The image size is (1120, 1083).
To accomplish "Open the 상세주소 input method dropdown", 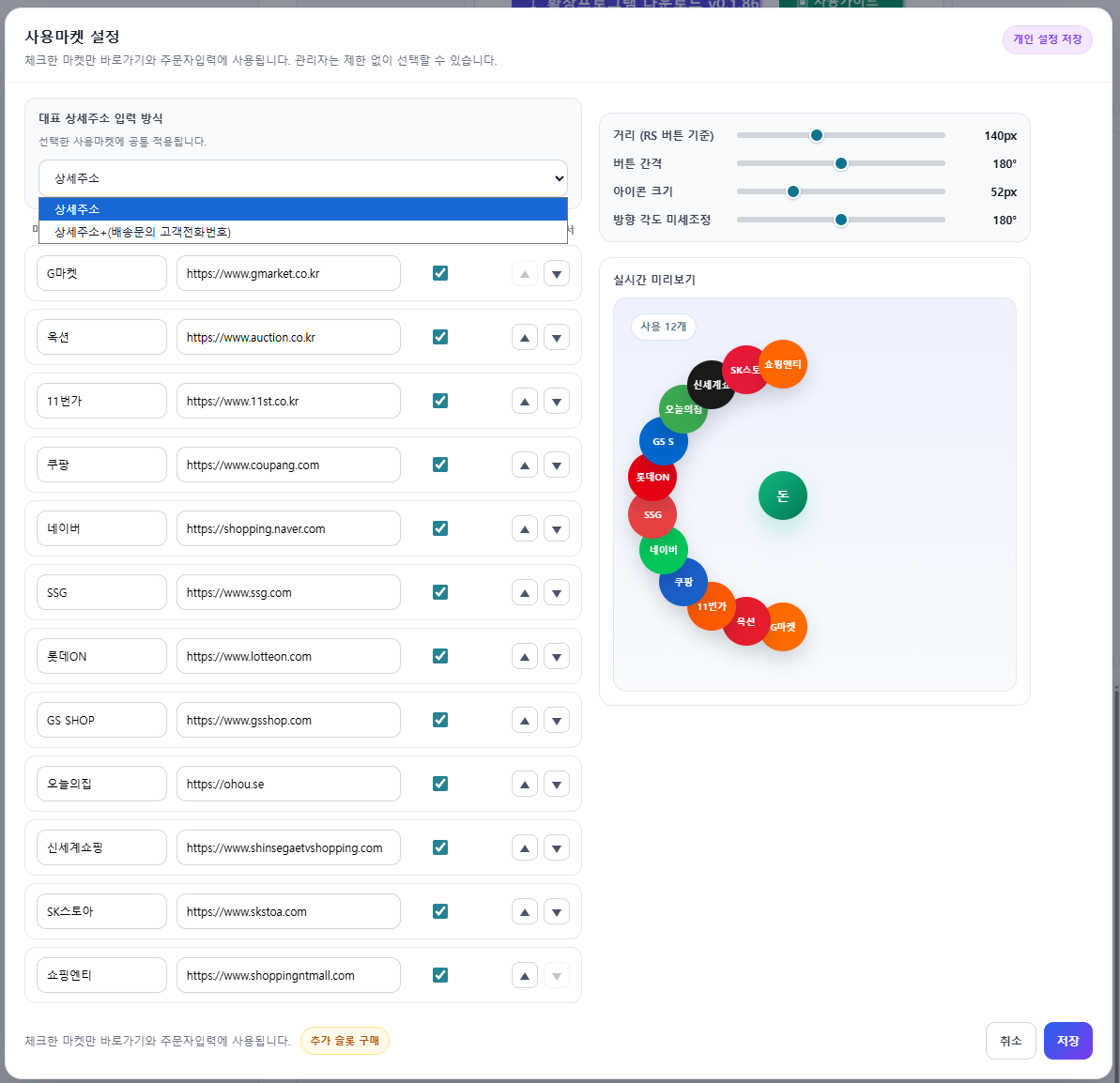I will 303,178.
